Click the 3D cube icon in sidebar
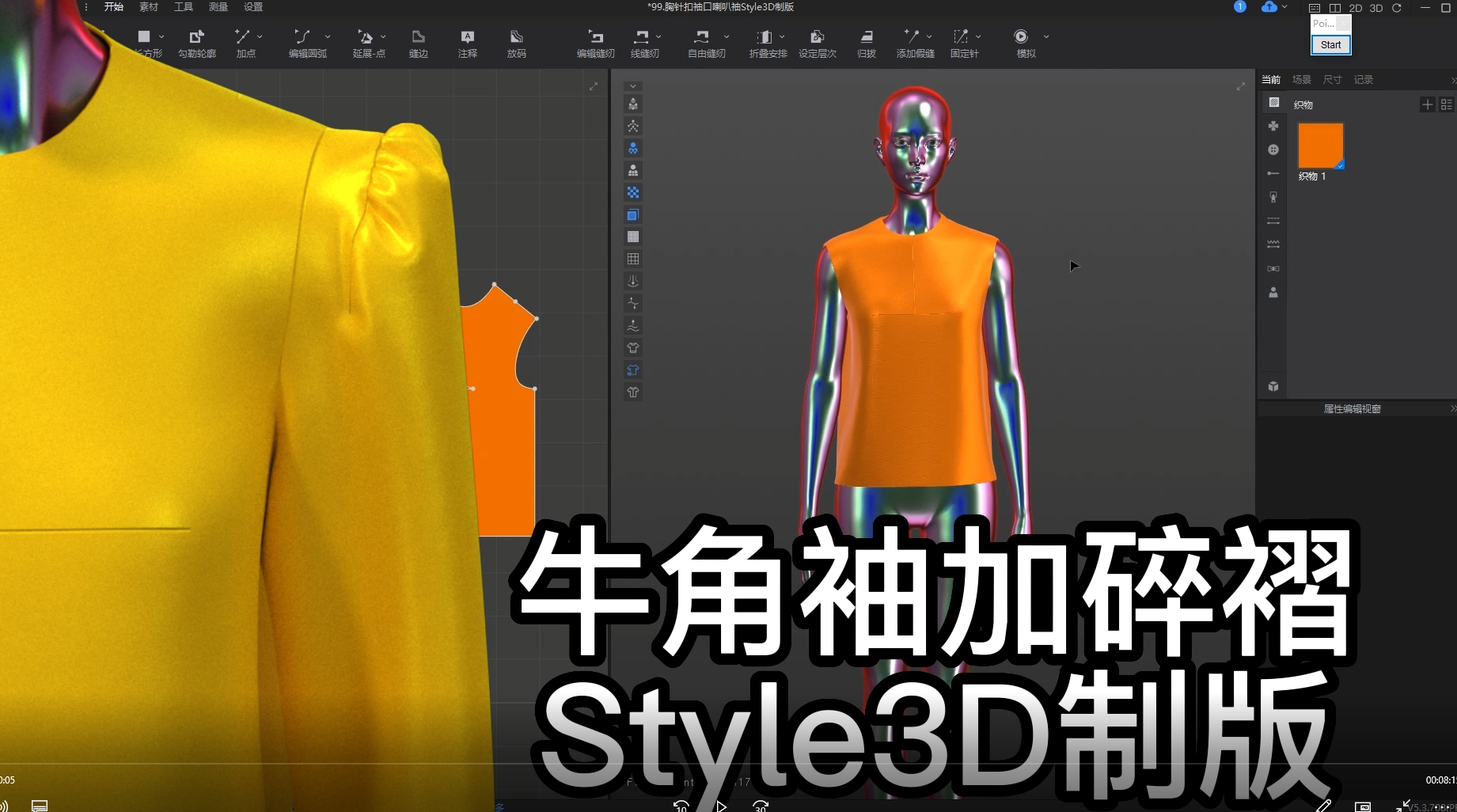Image resolution: width=1457 pixels, height=812 pixels. click(1273, 386)
